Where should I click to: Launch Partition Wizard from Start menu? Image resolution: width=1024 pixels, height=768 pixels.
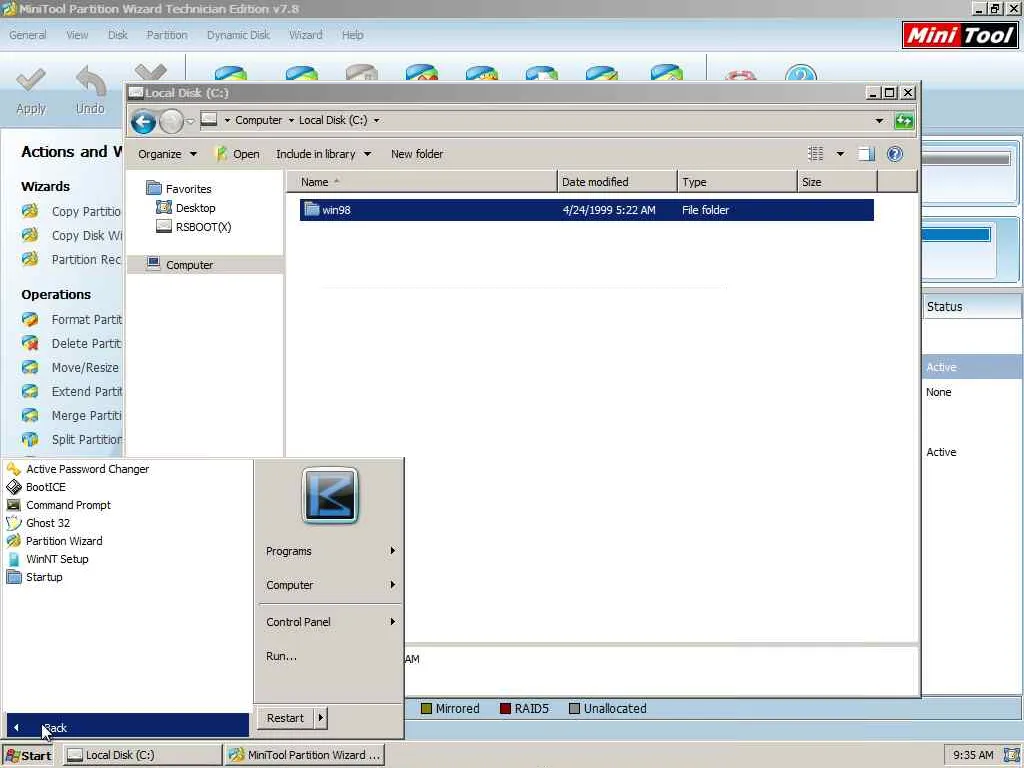coord(64,541)
